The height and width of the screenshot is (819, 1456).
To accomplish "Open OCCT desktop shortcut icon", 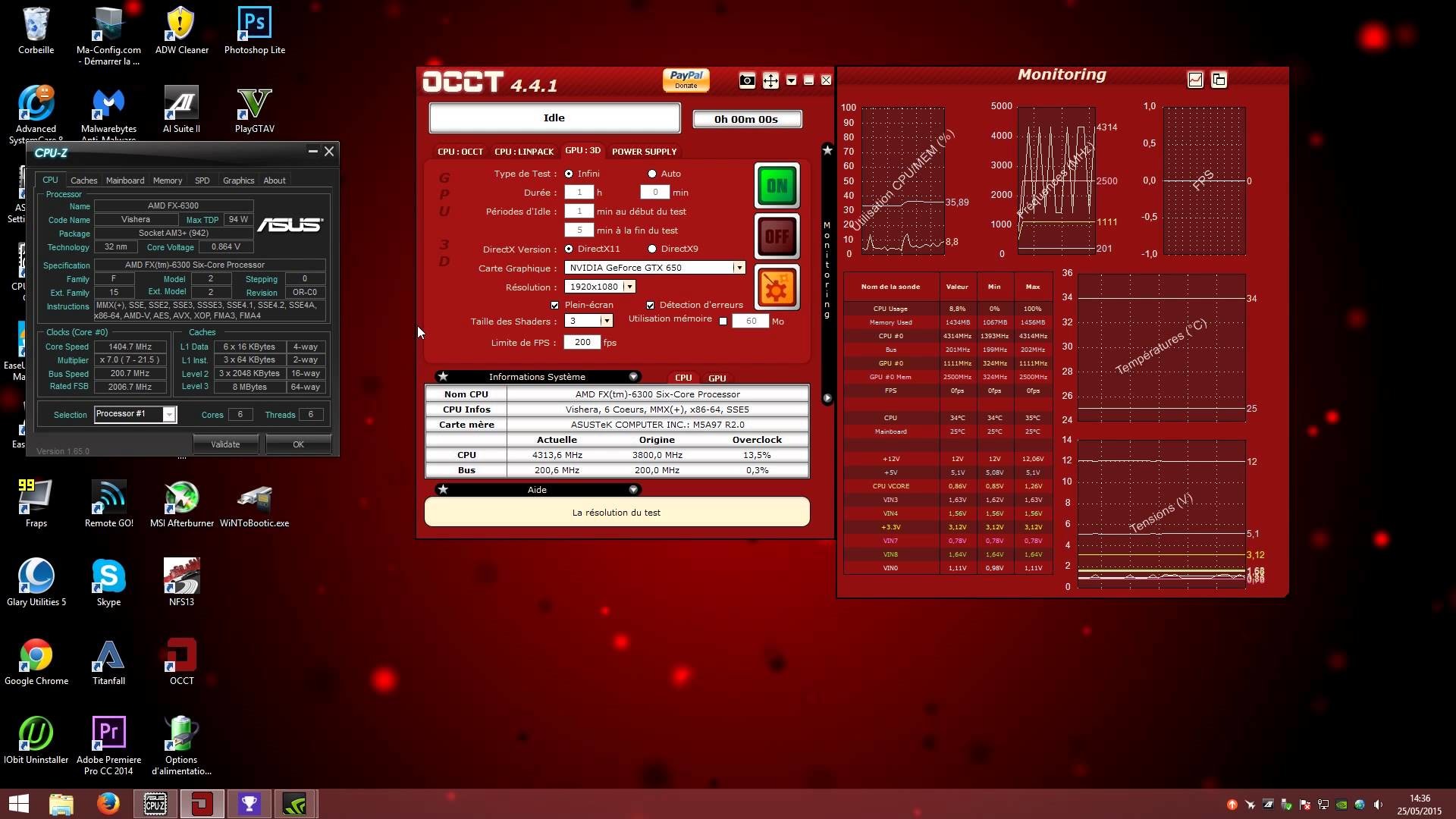I will (x=181, y=661).
